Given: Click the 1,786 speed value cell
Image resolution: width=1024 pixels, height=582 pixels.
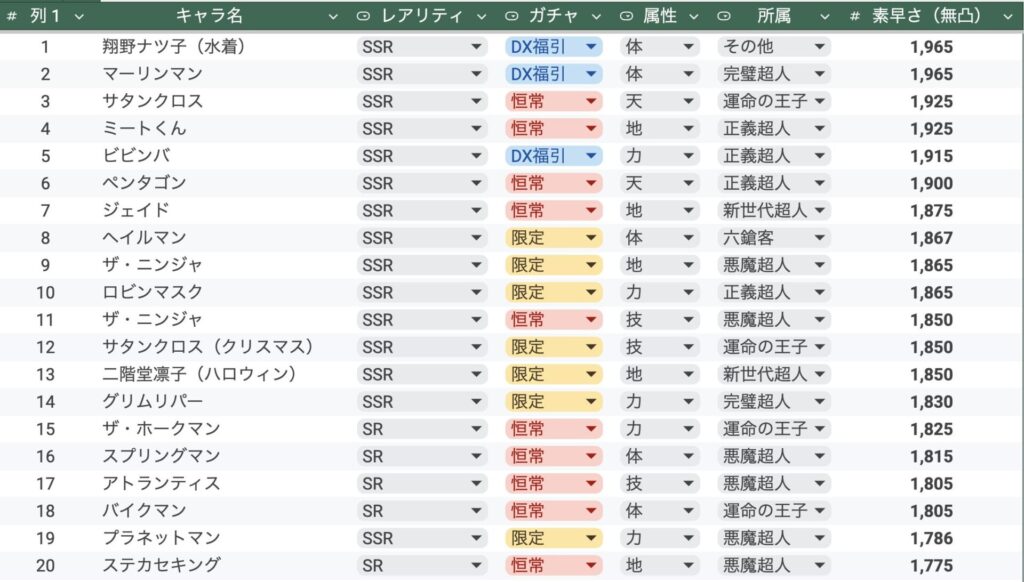Looking at the screenshot, I should (x=931, y=538).
